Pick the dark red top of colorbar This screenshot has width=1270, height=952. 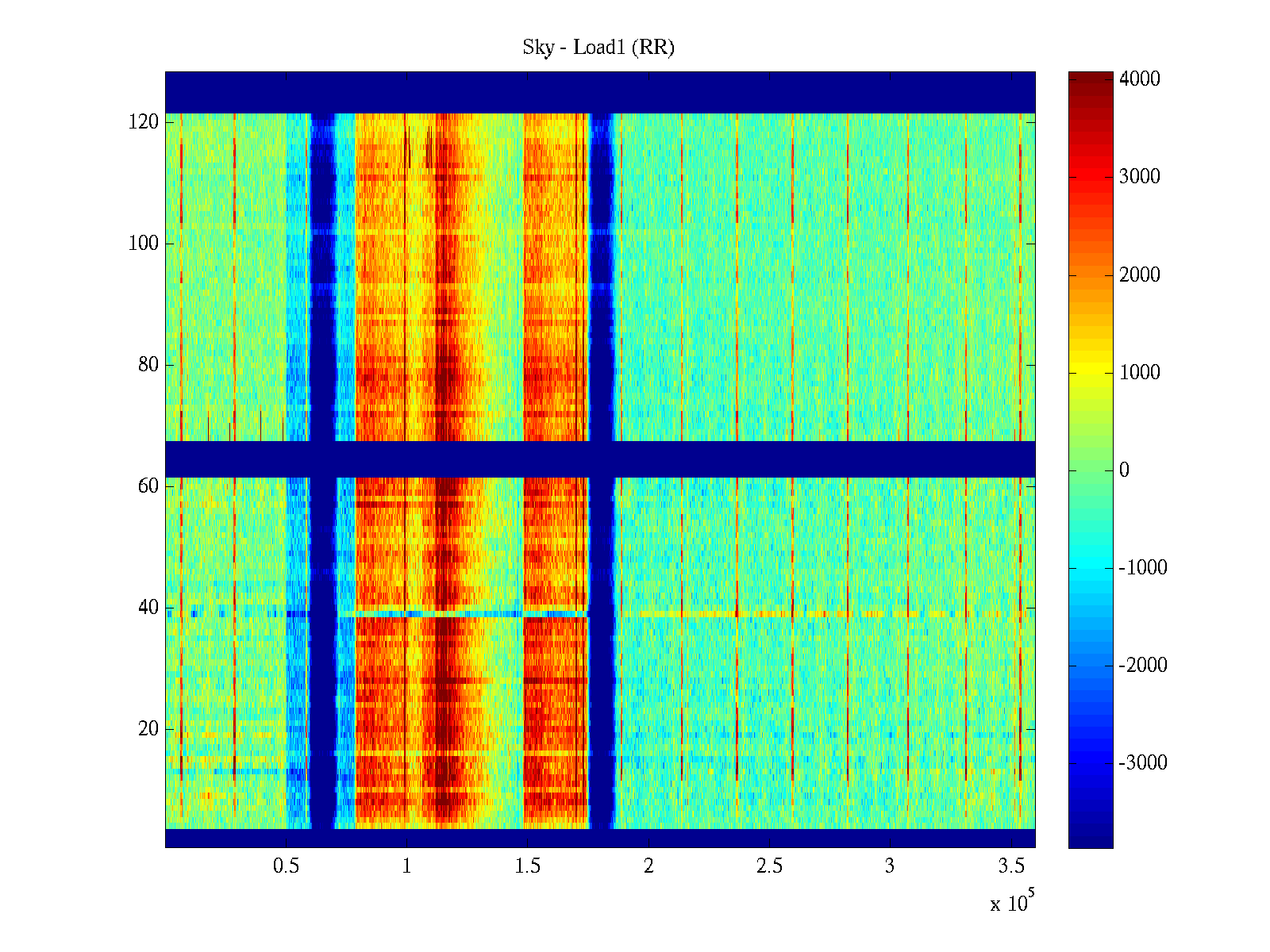pos(1091,78)
